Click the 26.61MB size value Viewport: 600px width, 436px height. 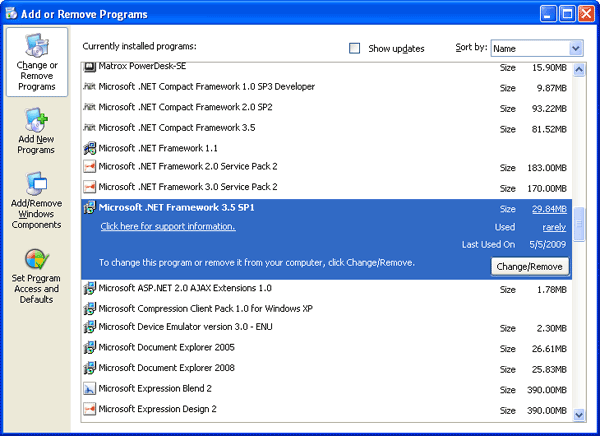click(549, 349)
